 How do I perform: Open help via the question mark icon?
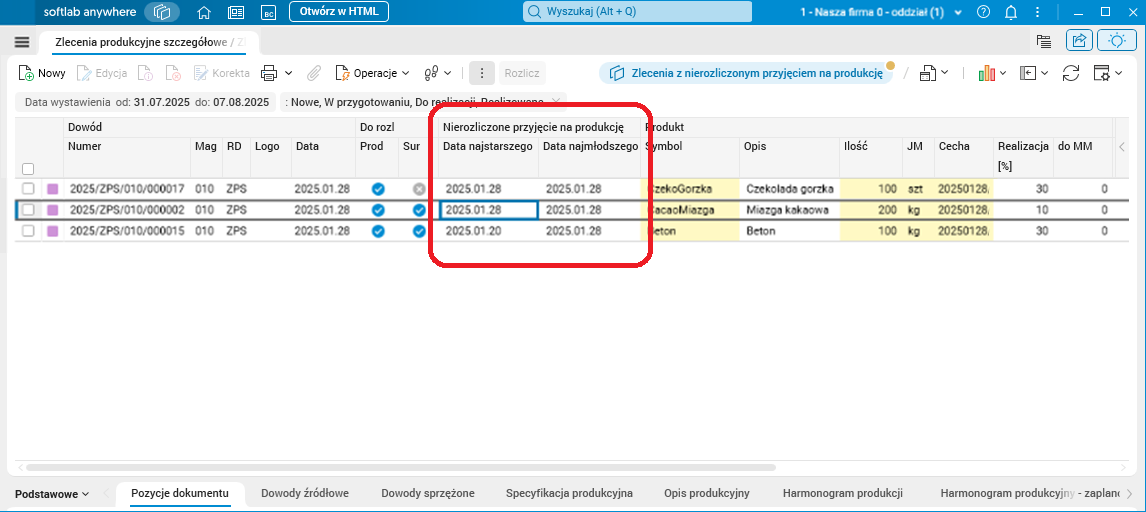pyautogui.click(x=984, y=12)
